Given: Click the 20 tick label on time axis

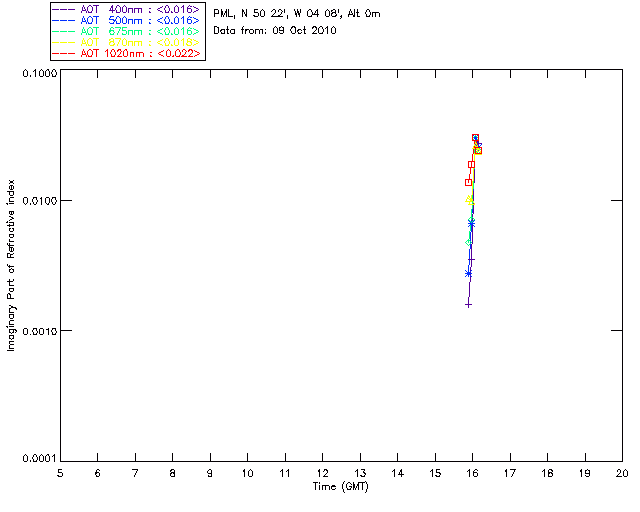Looking at the screenshot, I should [621, 472].
